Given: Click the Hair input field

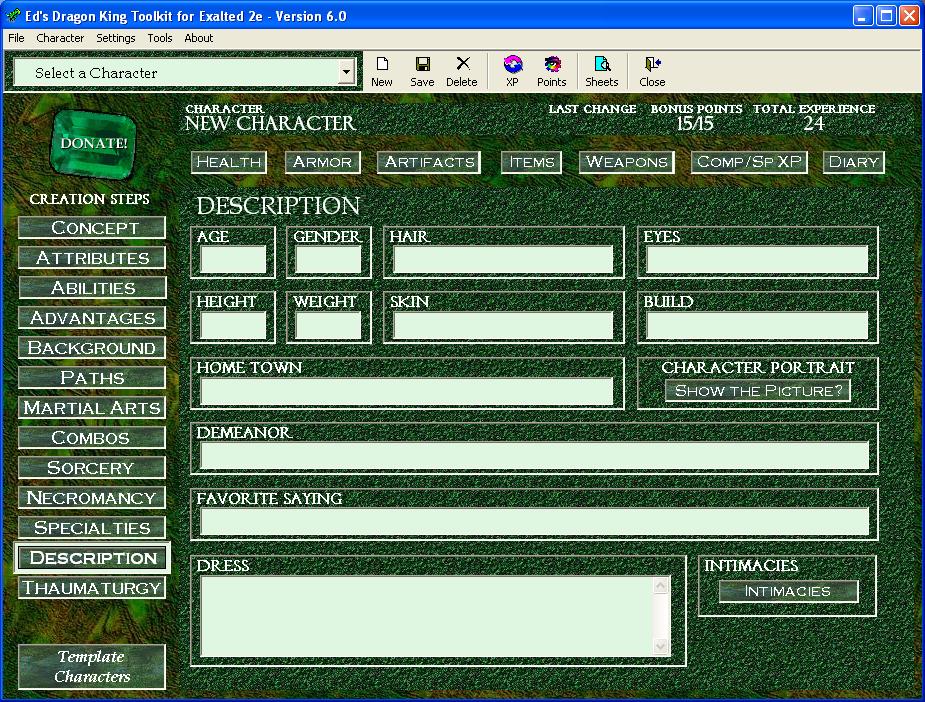Looking at the screenshot, I should pos(504,260).
